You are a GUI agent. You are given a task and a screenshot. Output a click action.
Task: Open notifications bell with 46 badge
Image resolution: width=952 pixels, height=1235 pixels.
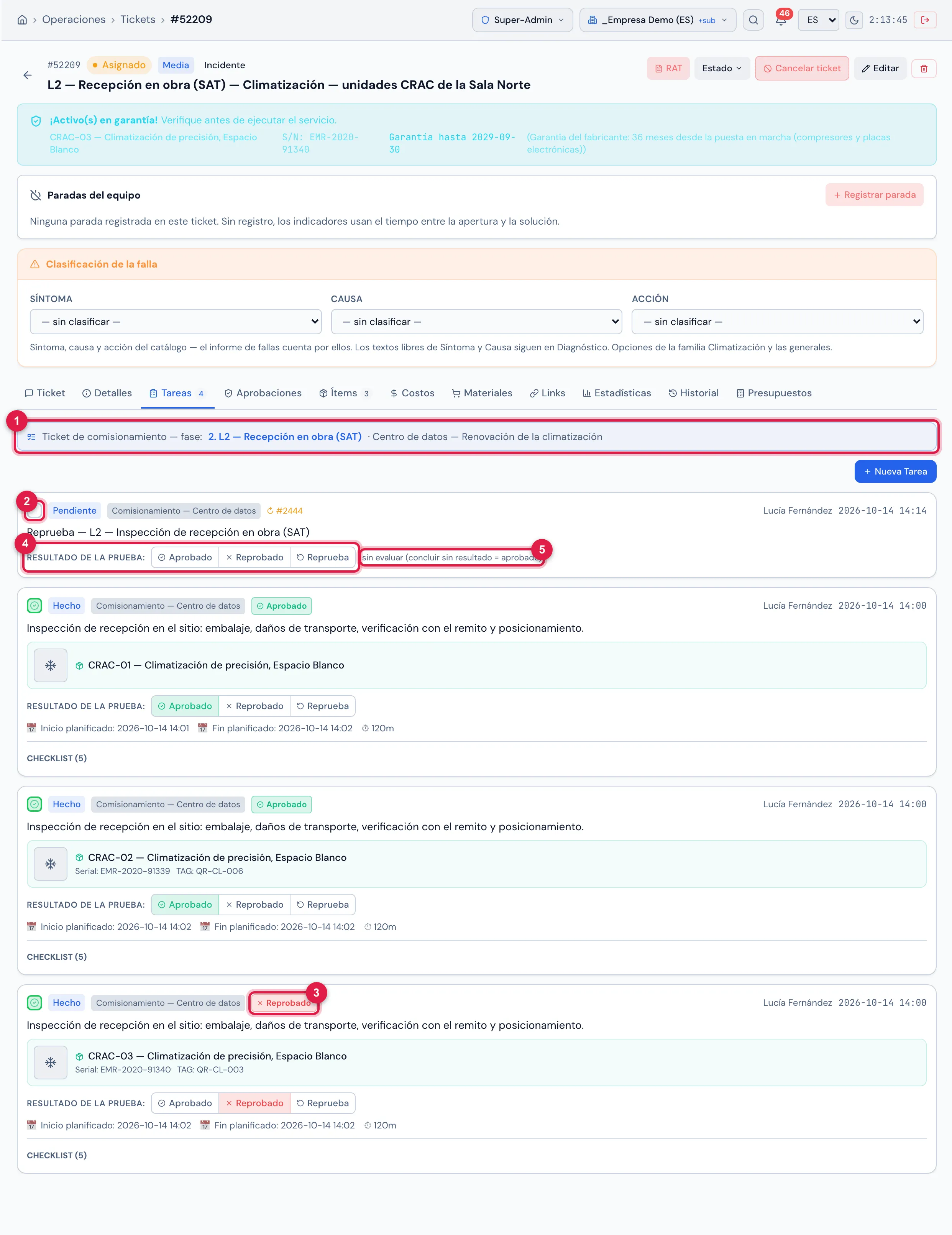tap(781, 20)
